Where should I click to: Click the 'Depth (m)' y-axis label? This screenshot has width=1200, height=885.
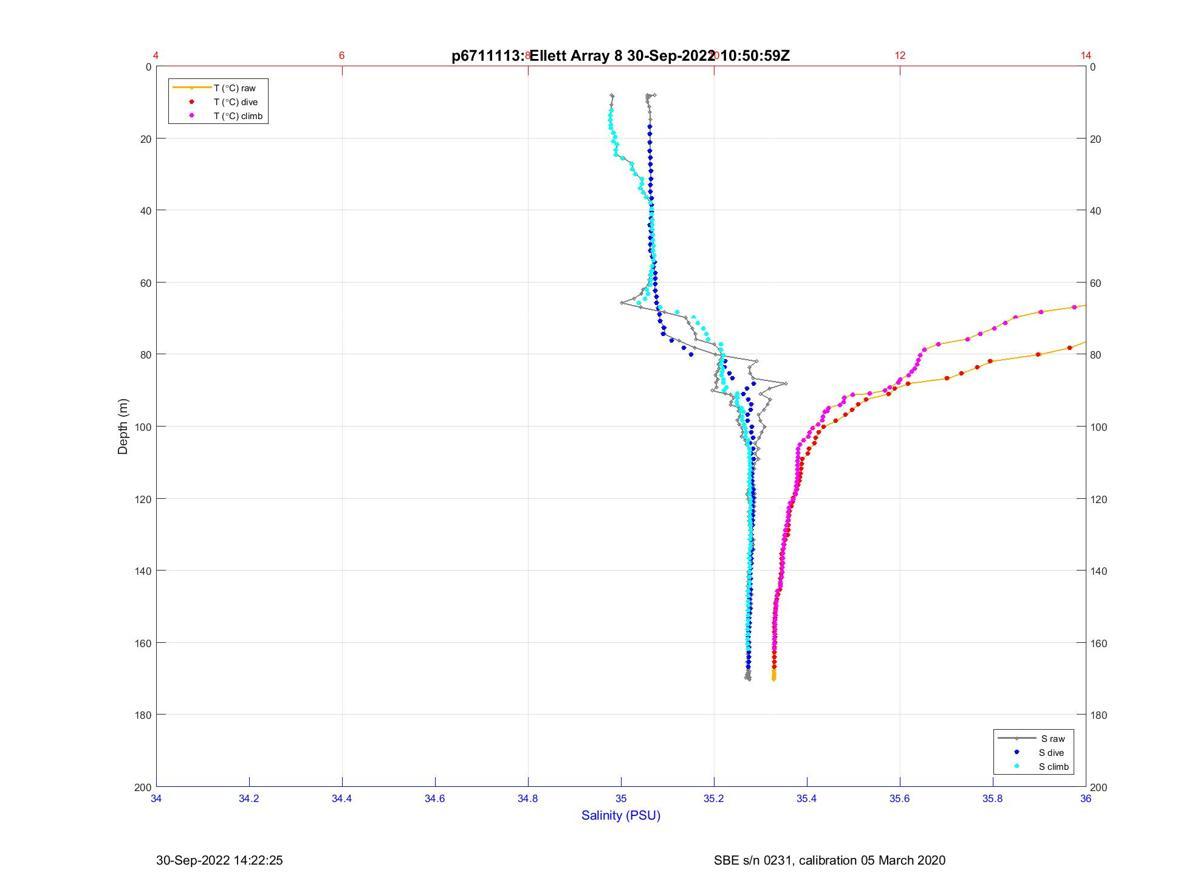(123, 426)
